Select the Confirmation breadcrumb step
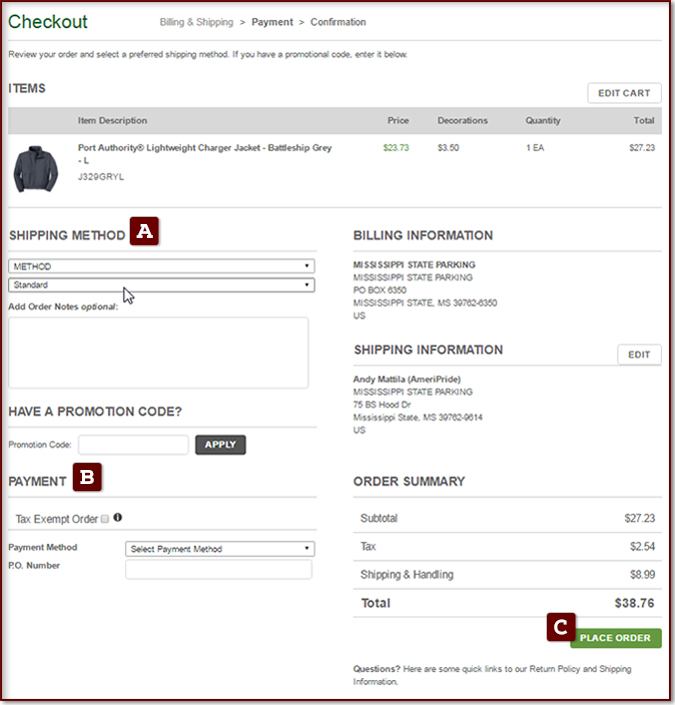This screenshot has height=705, width=675. point(338,22)
